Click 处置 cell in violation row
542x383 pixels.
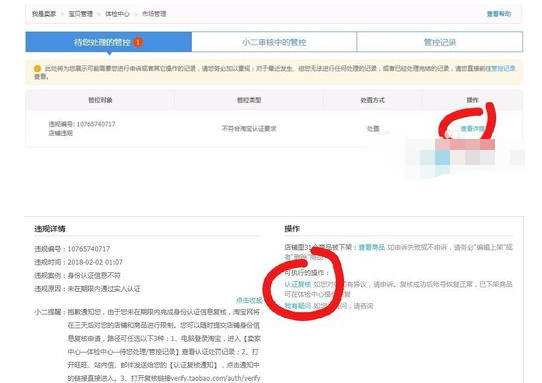pyautogui.click(x=373, y=129)
